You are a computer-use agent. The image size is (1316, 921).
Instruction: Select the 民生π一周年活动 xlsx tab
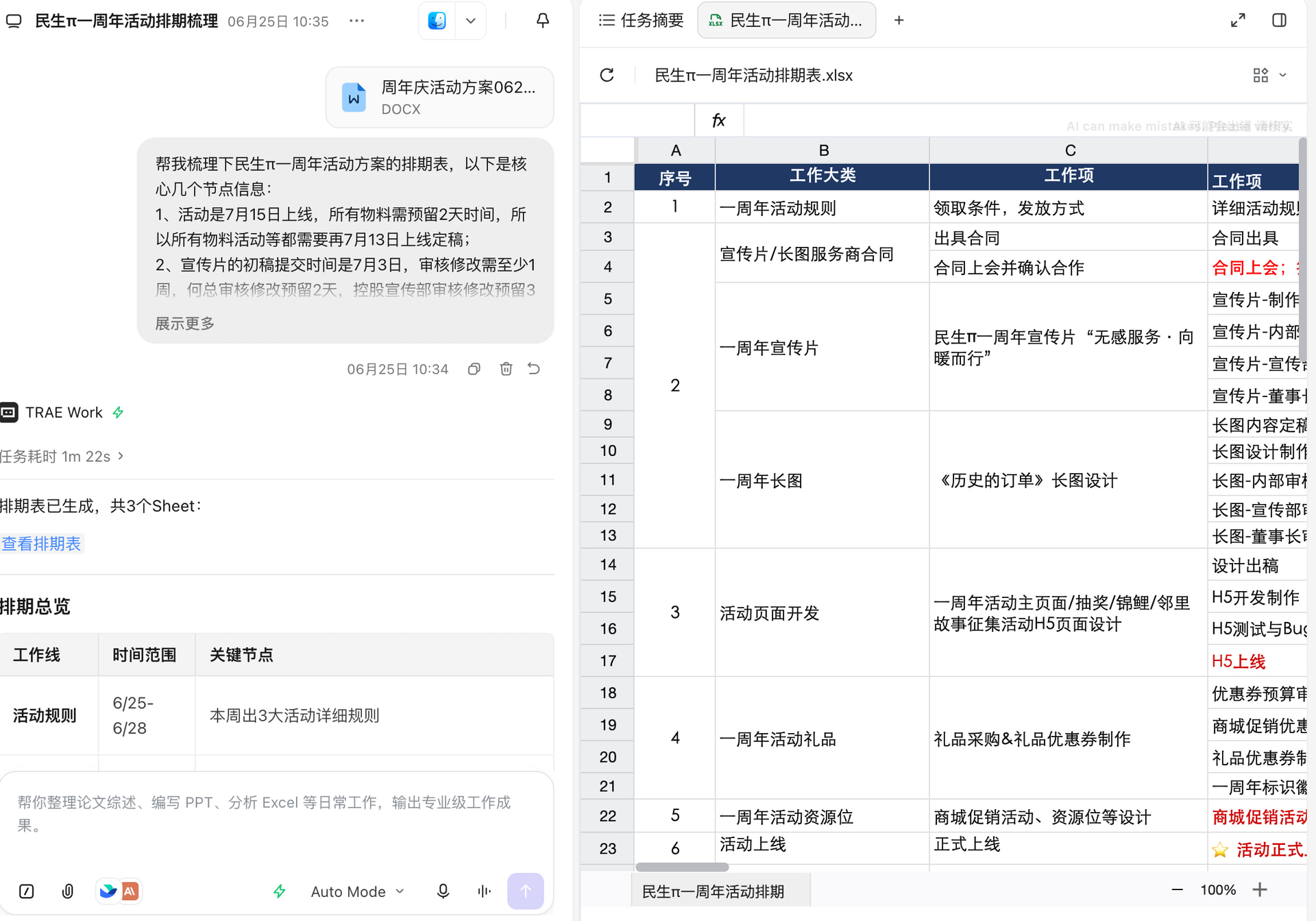786,21
